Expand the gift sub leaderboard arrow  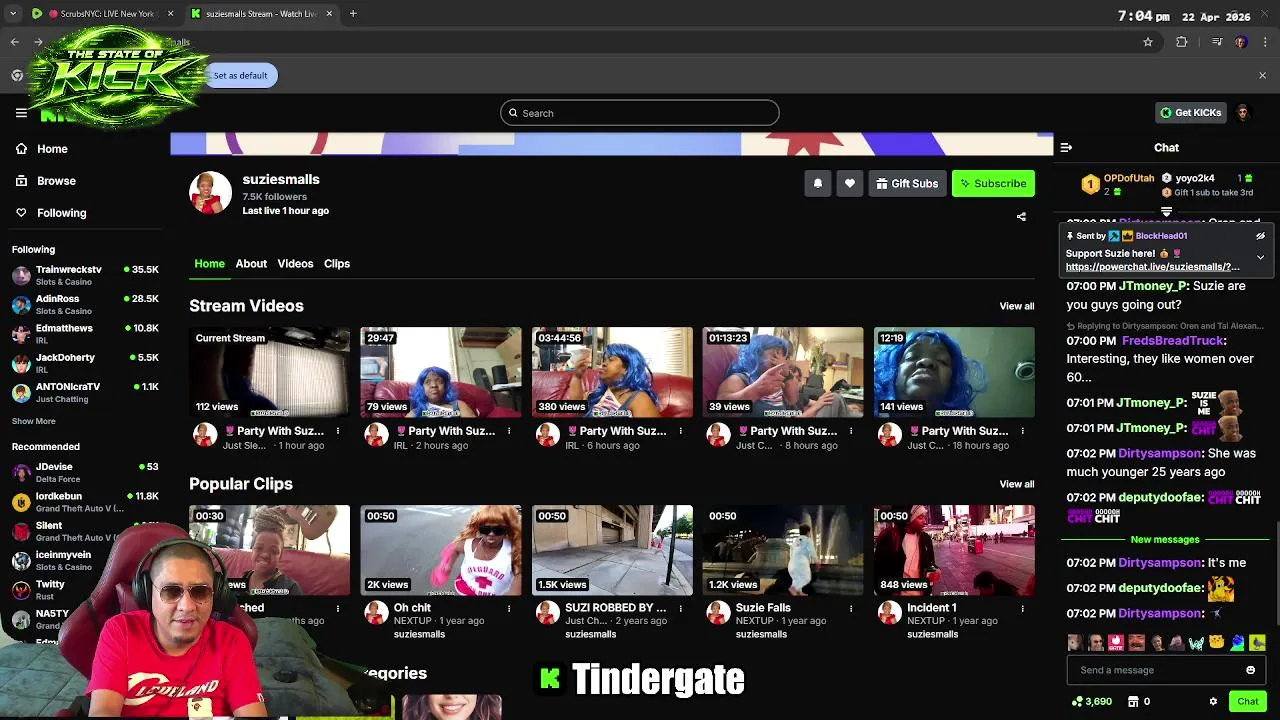1166,211
